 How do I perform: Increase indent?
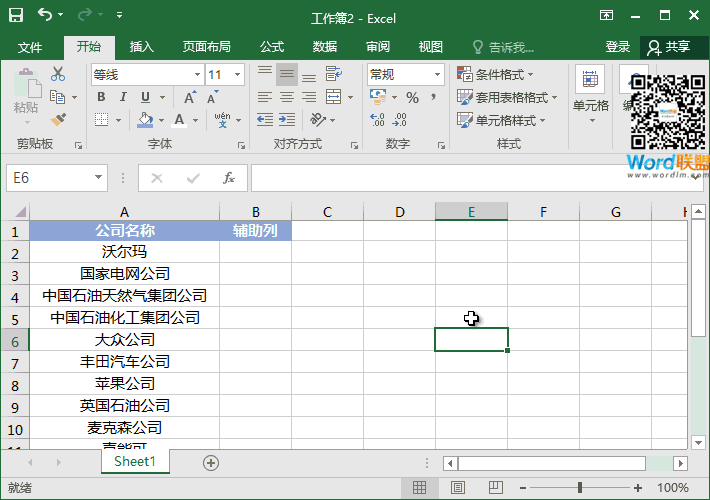point(287,120)
